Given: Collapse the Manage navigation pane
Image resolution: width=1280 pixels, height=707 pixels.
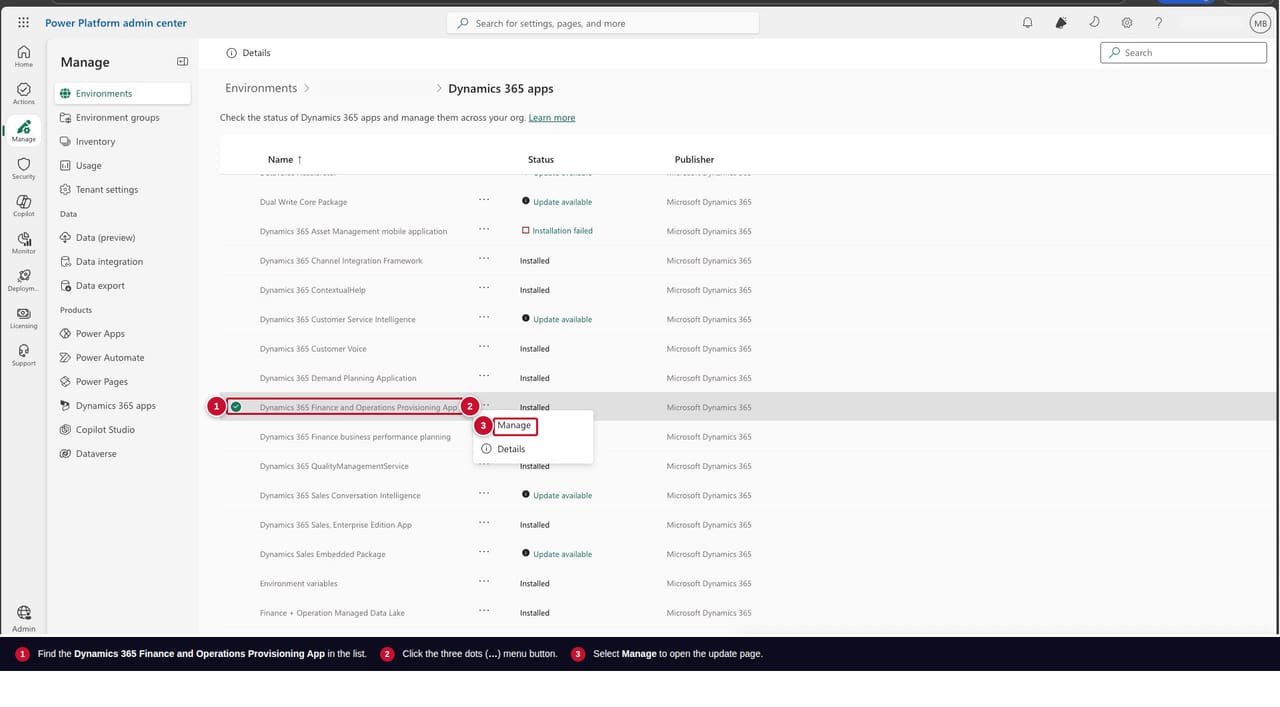Looking at the screenshot, I should pyautogui.click(x=182, y=62).
